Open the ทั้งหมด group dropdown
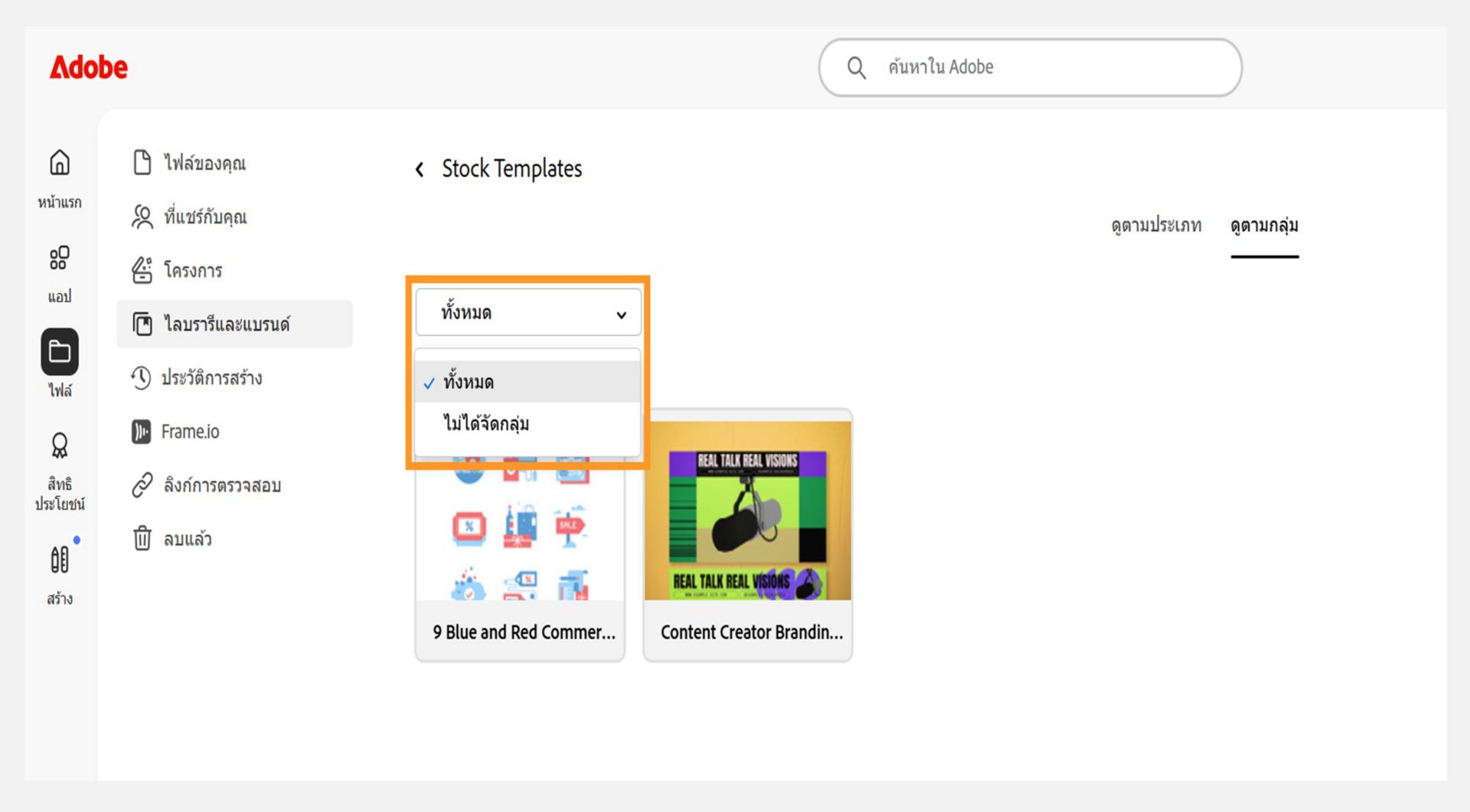The width and height of the screenshot is (1470, 812). [x=528, y=312]
